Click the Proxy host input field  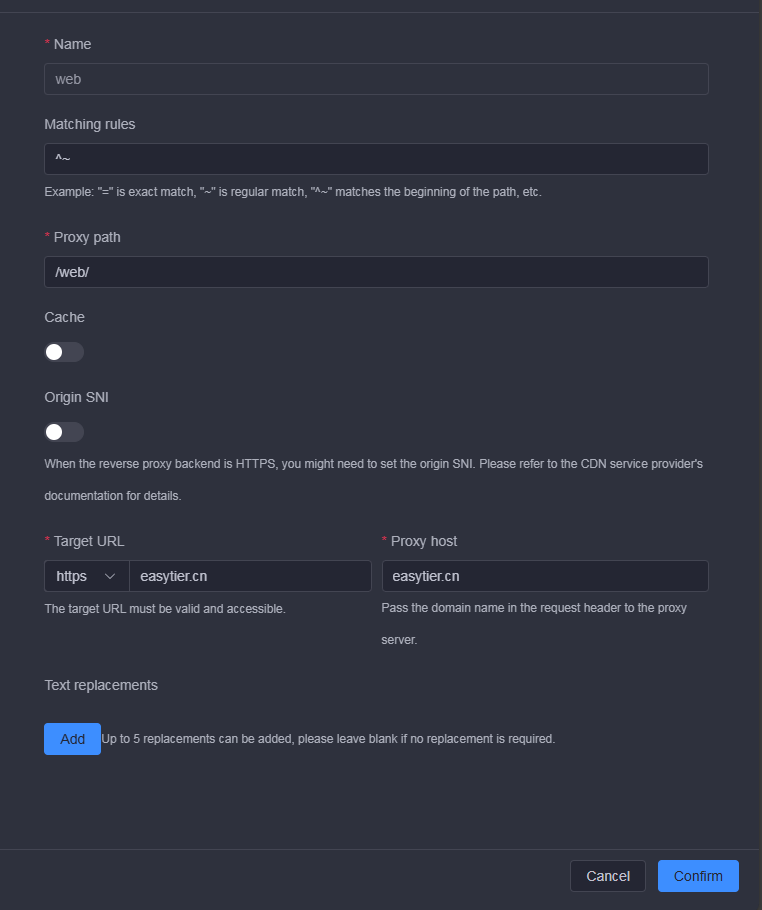point(545,576)
